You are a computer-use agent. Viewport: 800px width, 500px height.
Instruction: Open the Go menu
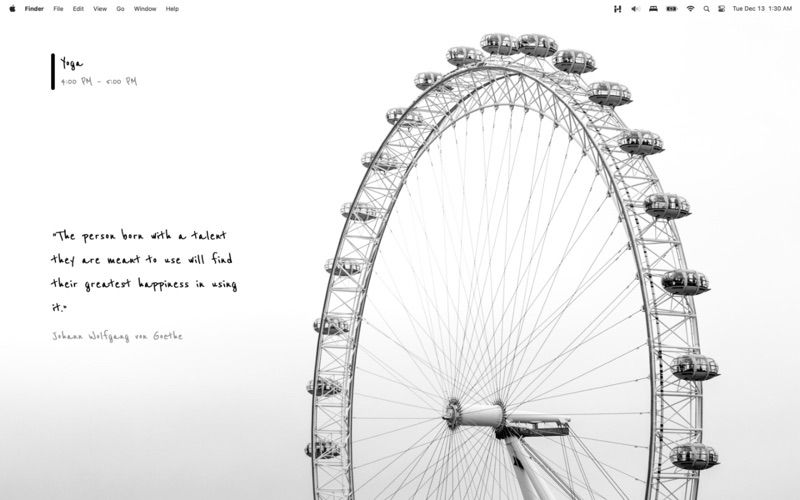pyautogui.click(x=120, y=9)
